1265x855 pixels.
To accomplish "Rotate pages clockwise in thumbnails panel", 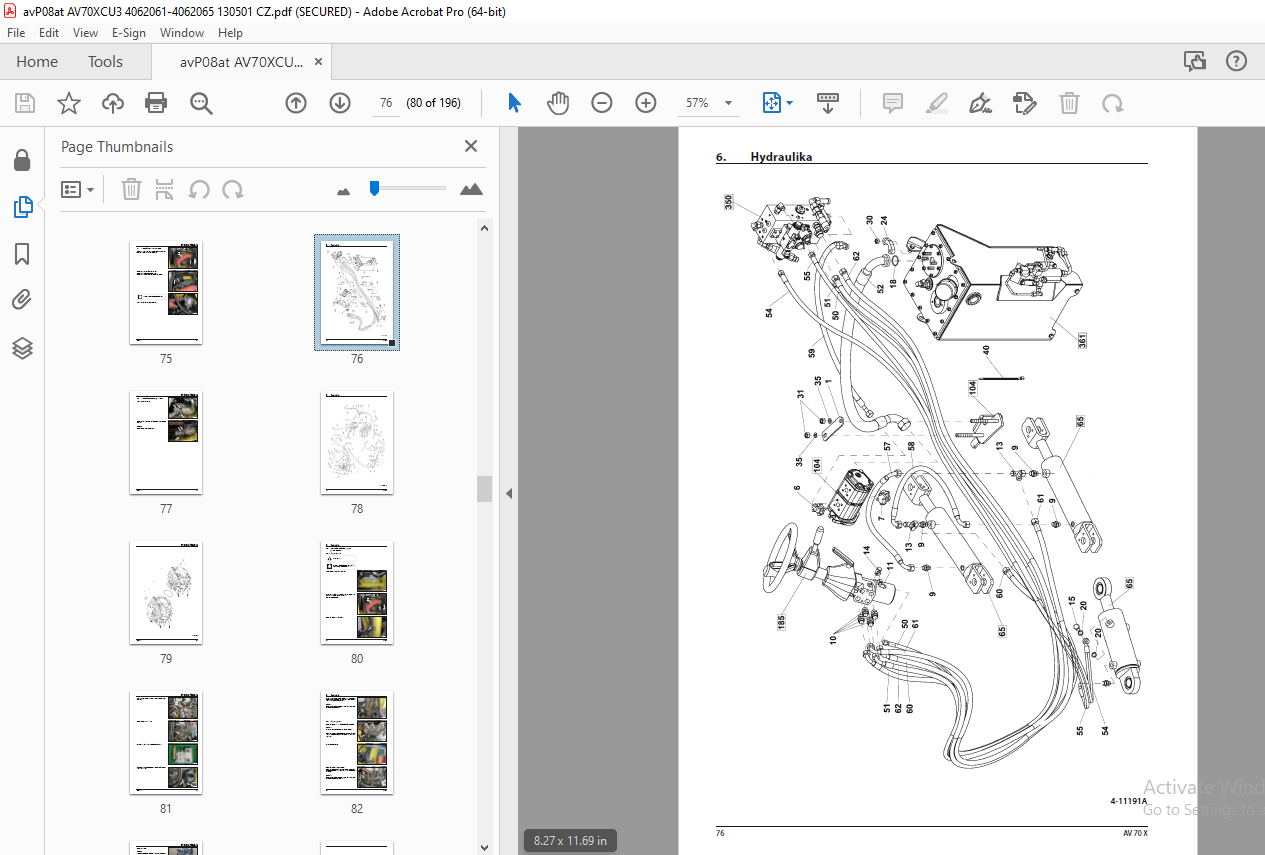I will click(x=233, y=189).
